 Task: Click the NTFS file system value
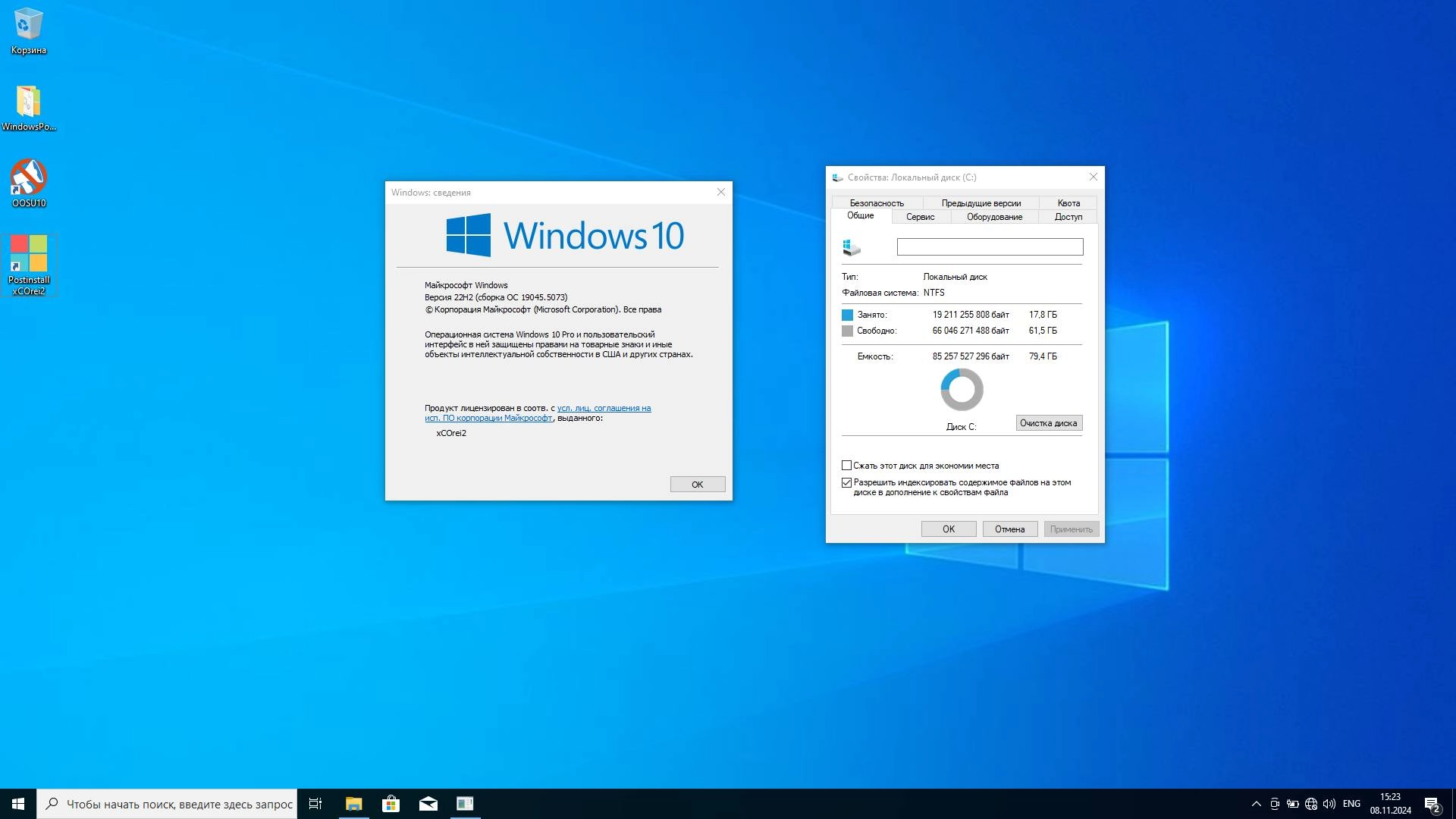(934, 293)
